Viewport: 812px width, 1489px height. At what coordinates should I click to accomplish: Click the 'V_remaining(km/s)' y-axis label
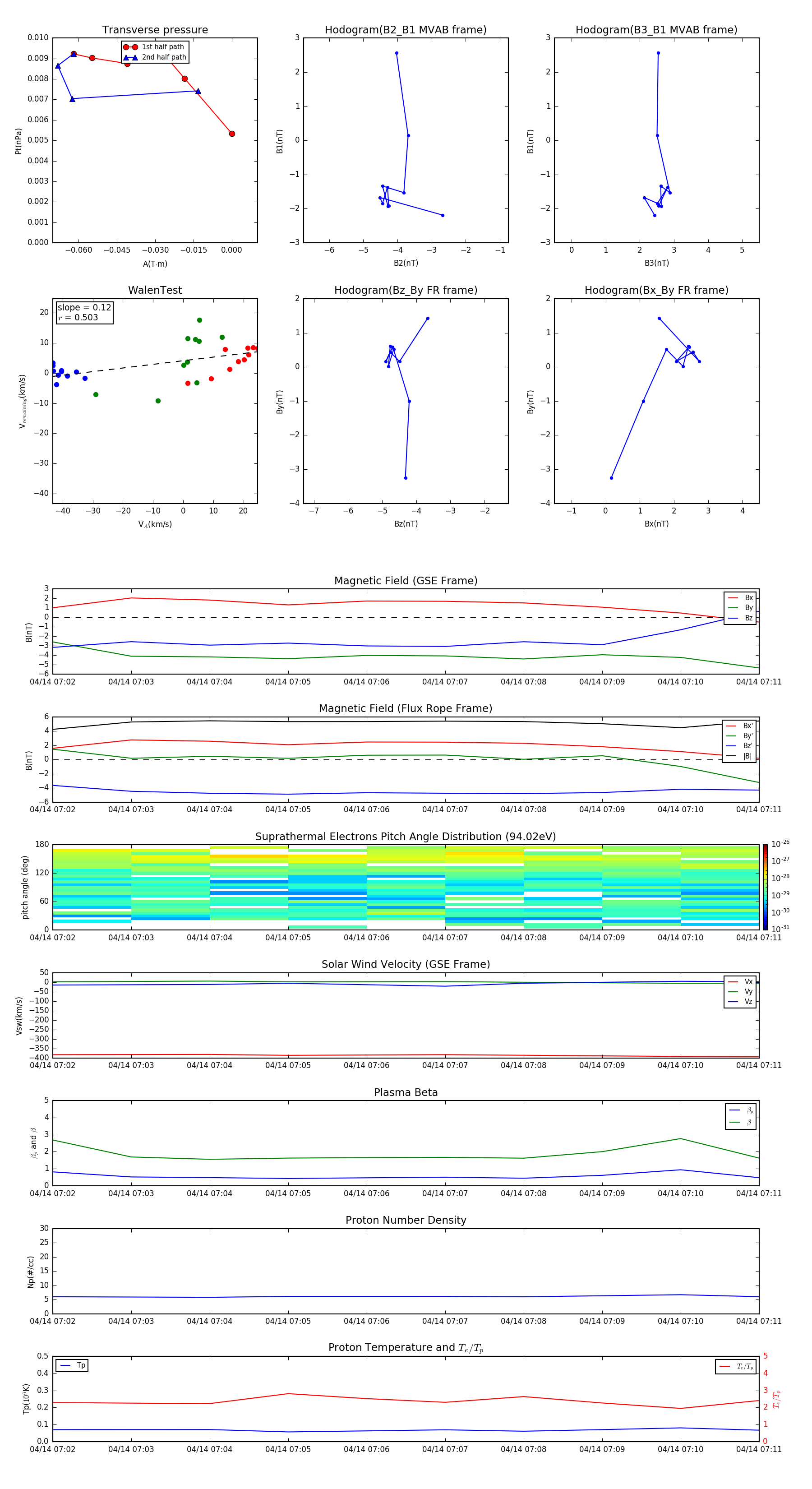pyautogui.click(x=23, y=401)
